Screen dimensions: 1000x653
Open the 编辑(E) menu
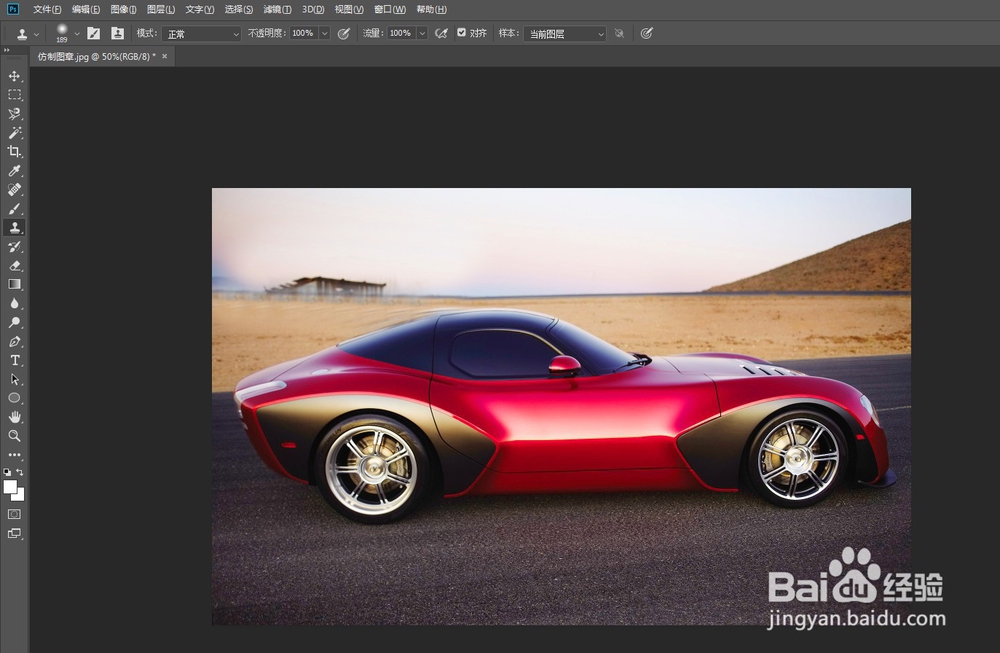[x=85, y=10]
